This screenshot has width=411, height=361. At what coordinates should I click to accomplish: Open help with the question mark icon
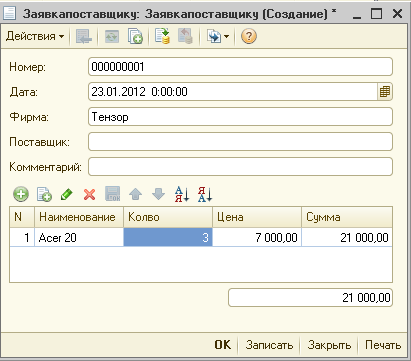pos(249,36)
